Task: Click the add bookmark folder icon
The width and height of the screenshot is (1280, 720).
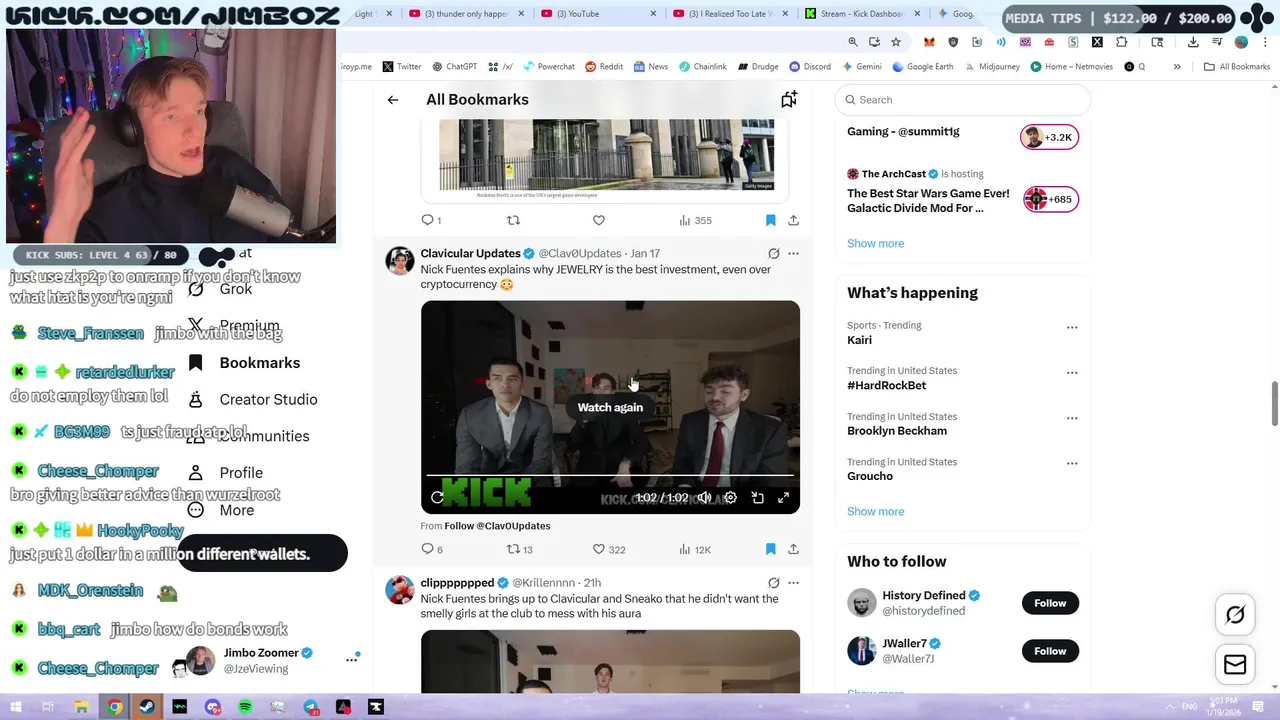Action: coord(789,99)
